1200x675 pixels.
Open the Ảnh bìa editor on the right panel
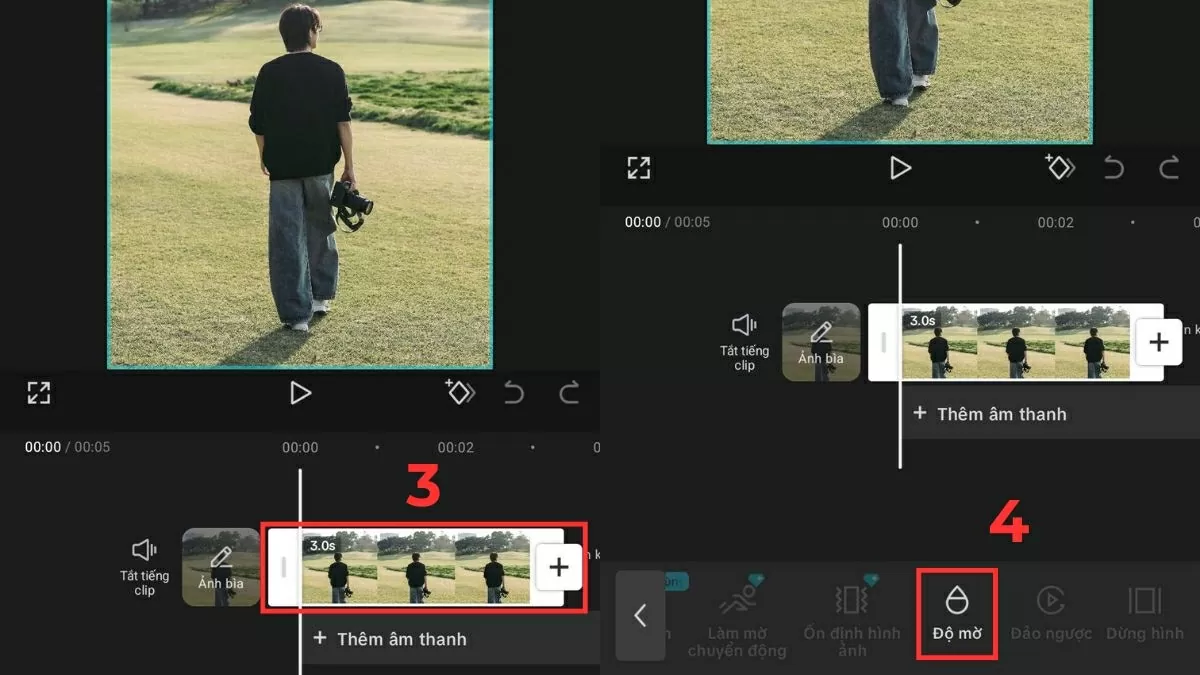click(x=821, y=341)
